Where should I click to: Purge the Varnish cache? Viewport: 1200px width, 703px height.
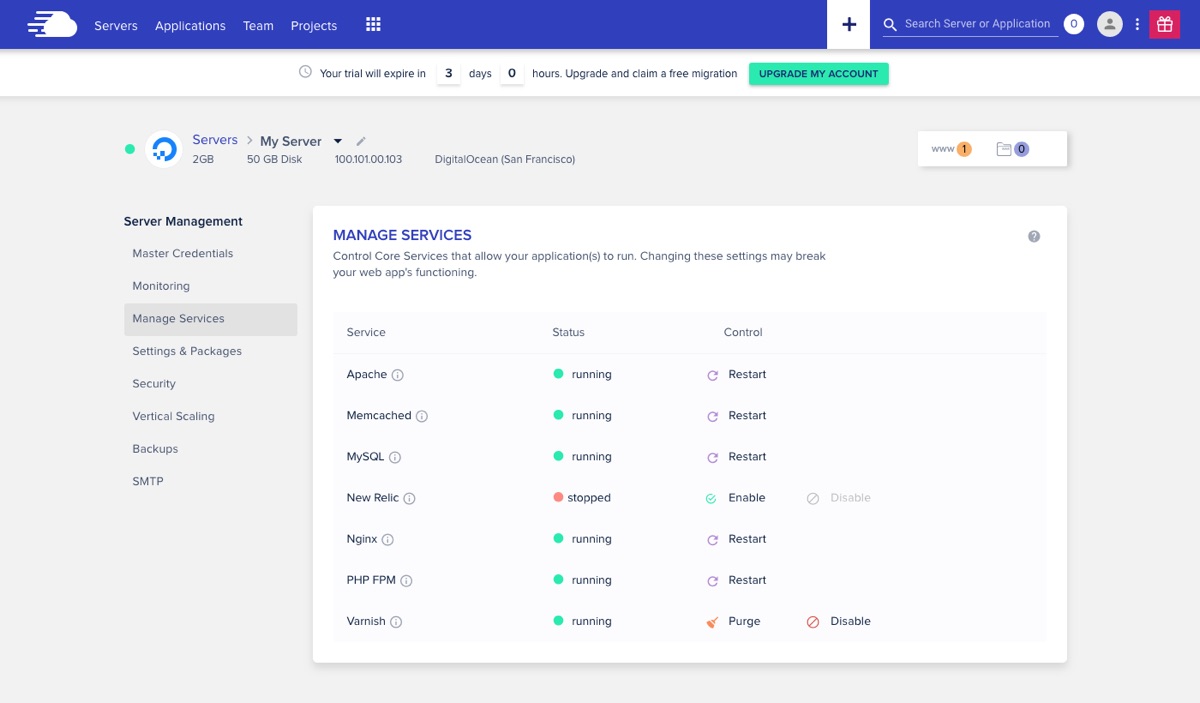733,621
